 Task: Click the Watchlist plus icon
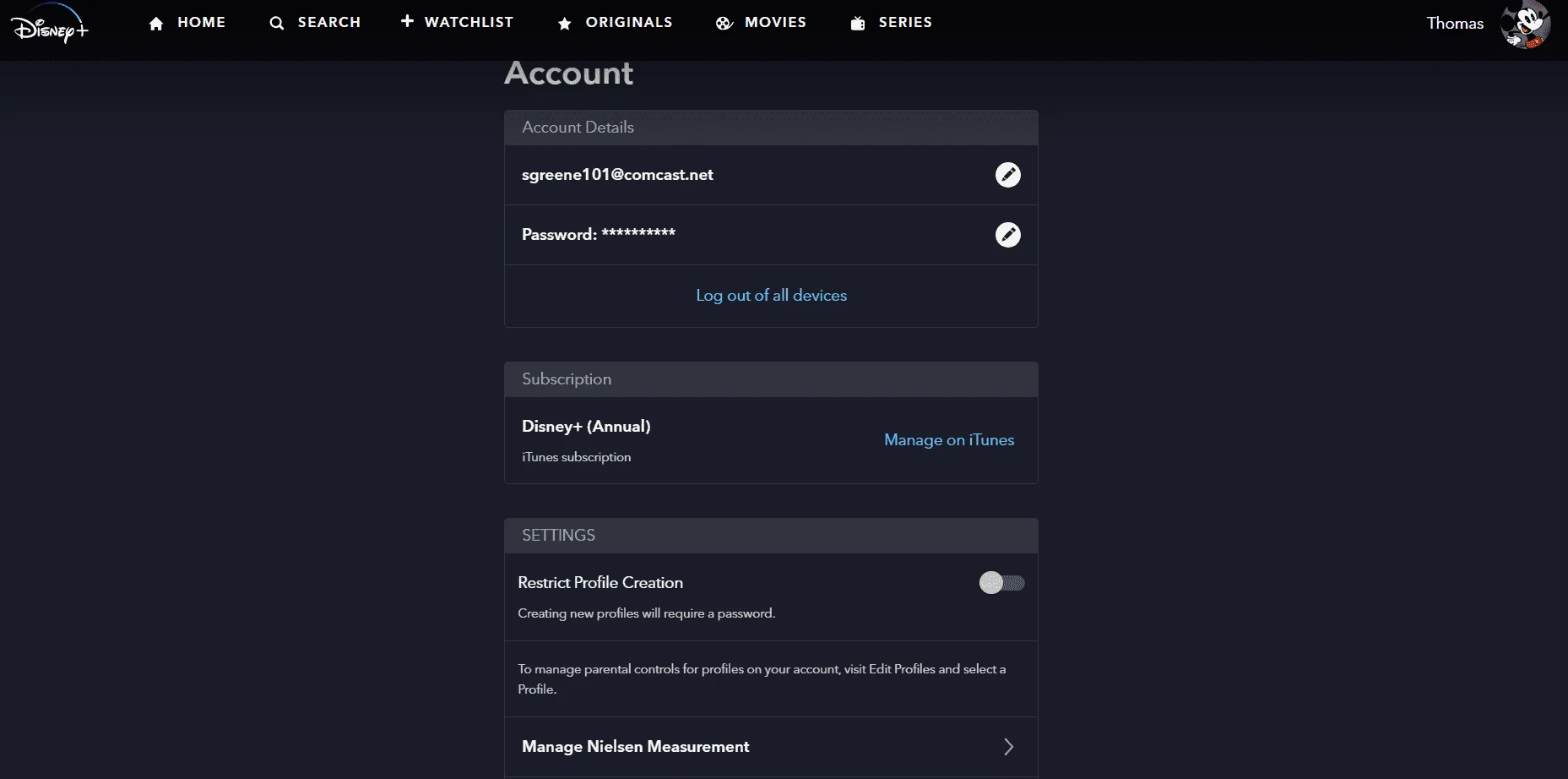point(407,20)
